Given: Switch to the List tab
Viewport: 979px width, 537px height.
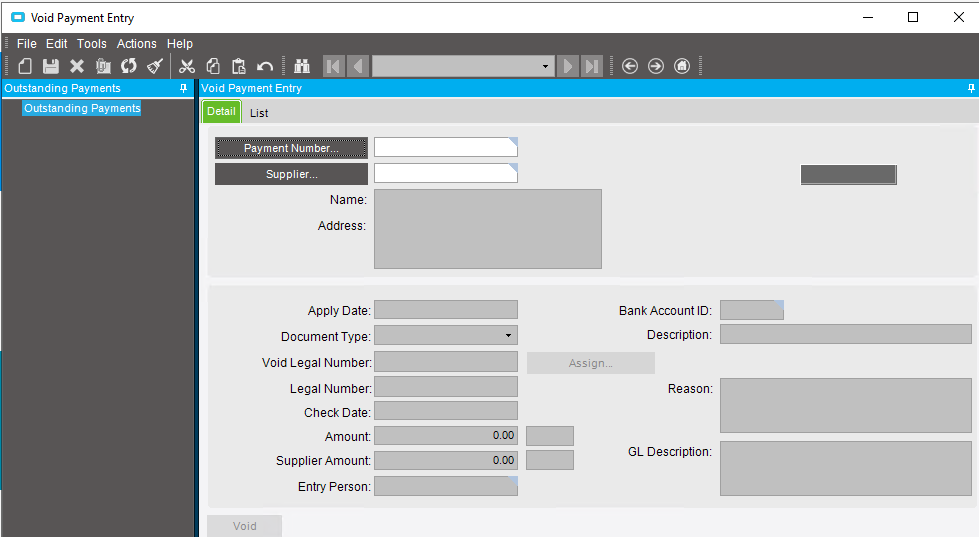Looking at the screenshot, I should point(259,113).
